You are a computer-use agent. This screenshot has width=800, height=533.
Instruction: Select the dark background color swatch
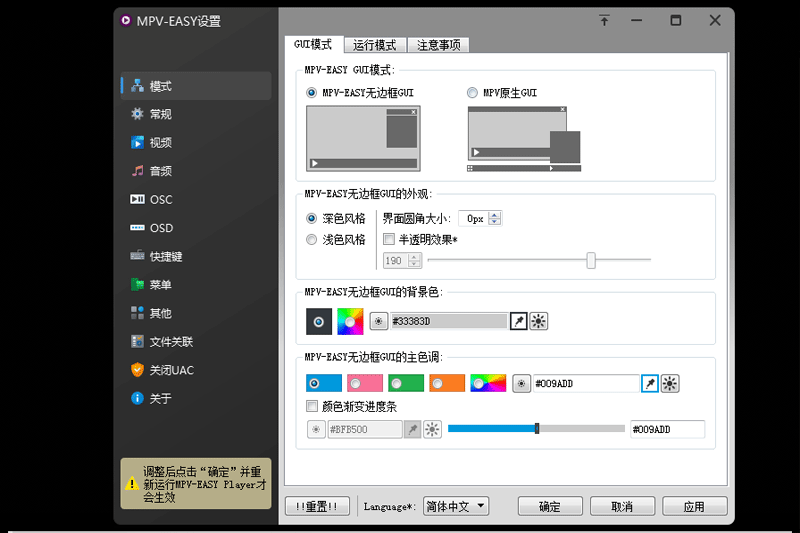click(x=319, y=321)
